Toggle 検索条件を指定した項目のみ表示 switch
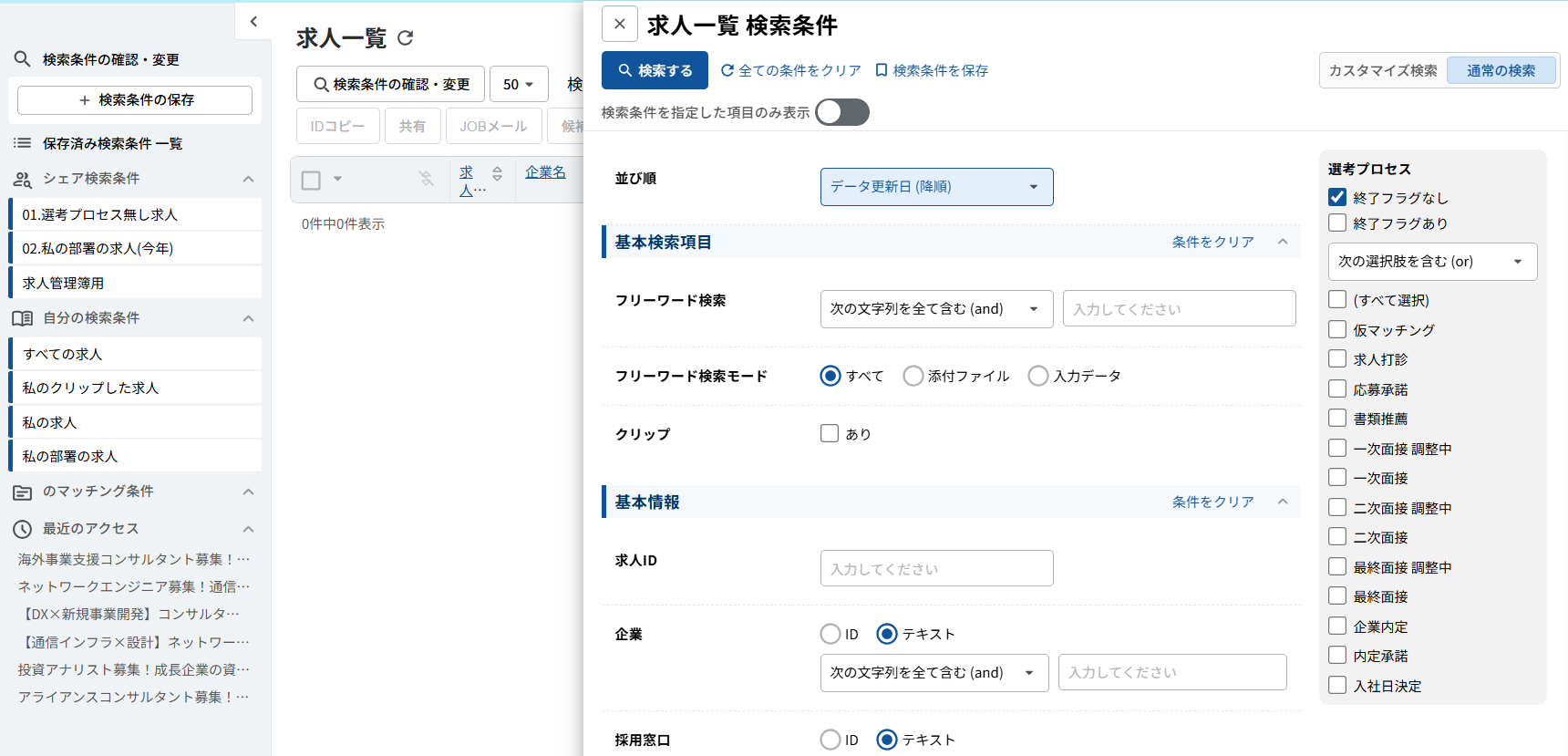The height and width of the screenshot is (756, 1568). [841, 112]
